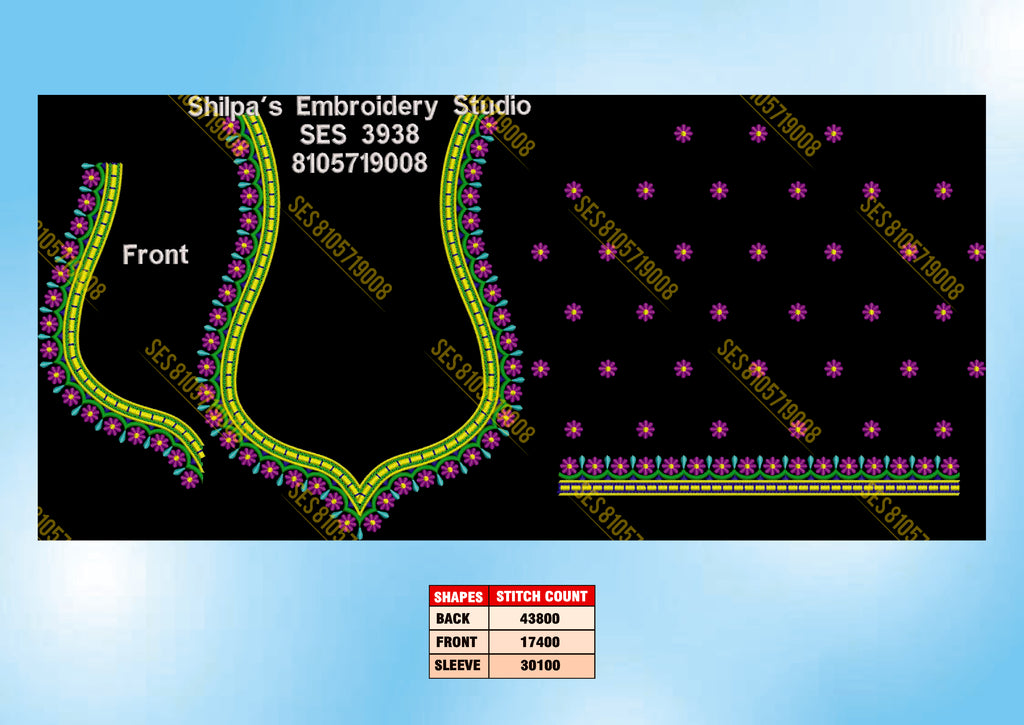The width and height of the screenshot is (1024, 725).
Task: Click the stitch count value 30100
Action: [x=540, y=666]
